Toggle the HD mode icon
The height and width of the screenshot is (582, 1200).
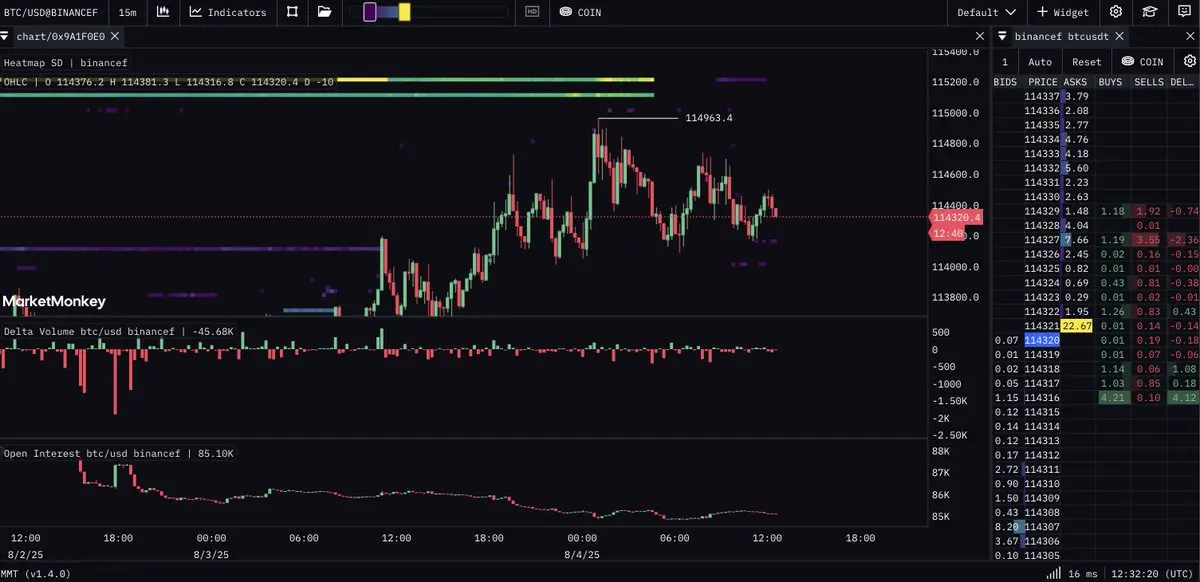pyautogui.click(x=532, y=12)
